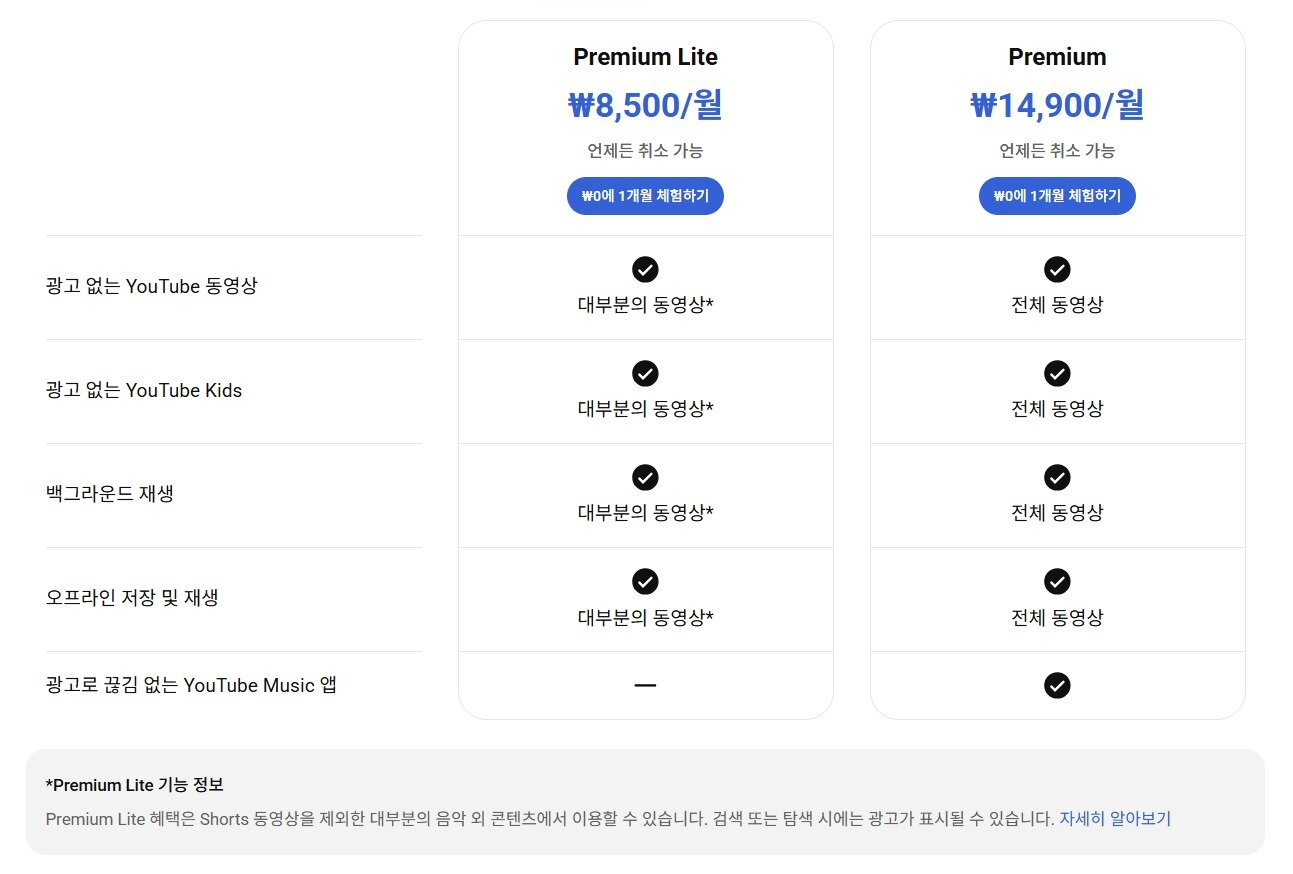Click Premium Lite 오프라인 저장 checkmark
The image size is (1293, 874).
tap(645, 581)
